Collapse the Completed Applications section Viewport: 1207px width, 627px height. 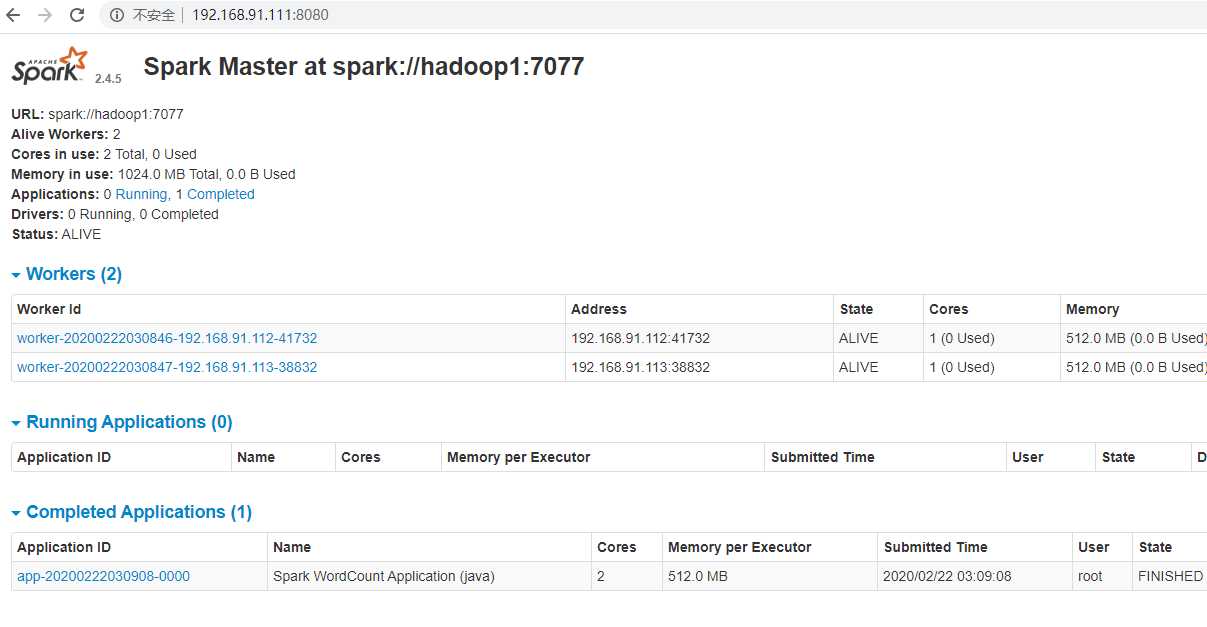click(16, 513)
